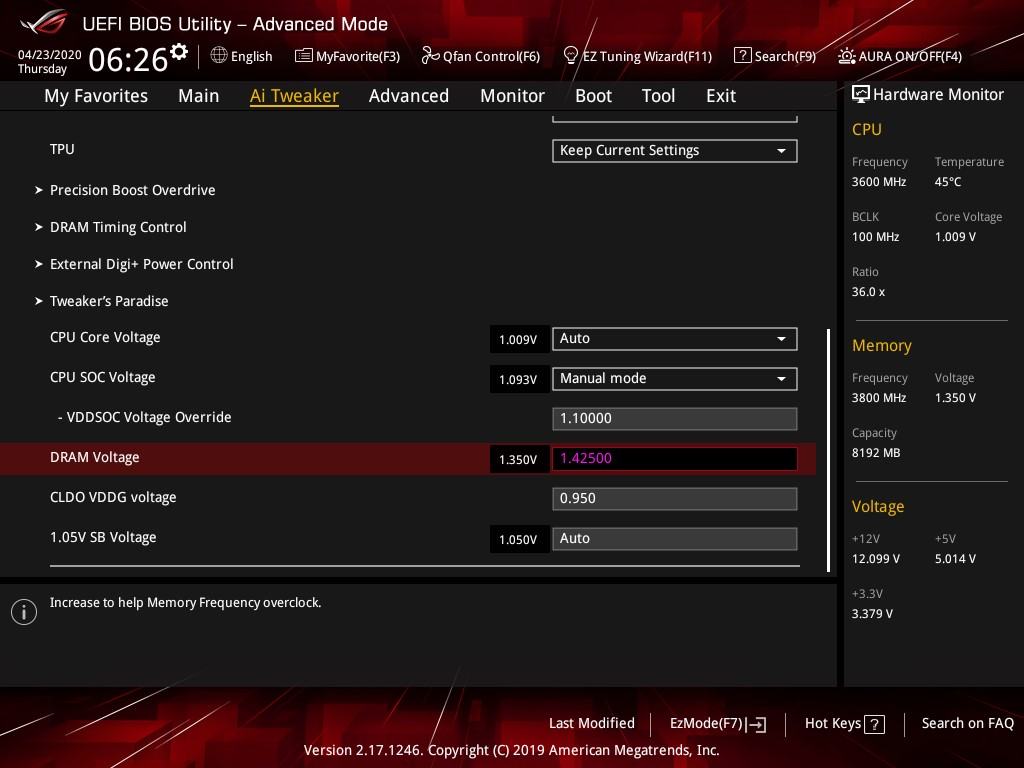Open CPU SOC Voltage Manual mode dropdown

click(675, 379)
